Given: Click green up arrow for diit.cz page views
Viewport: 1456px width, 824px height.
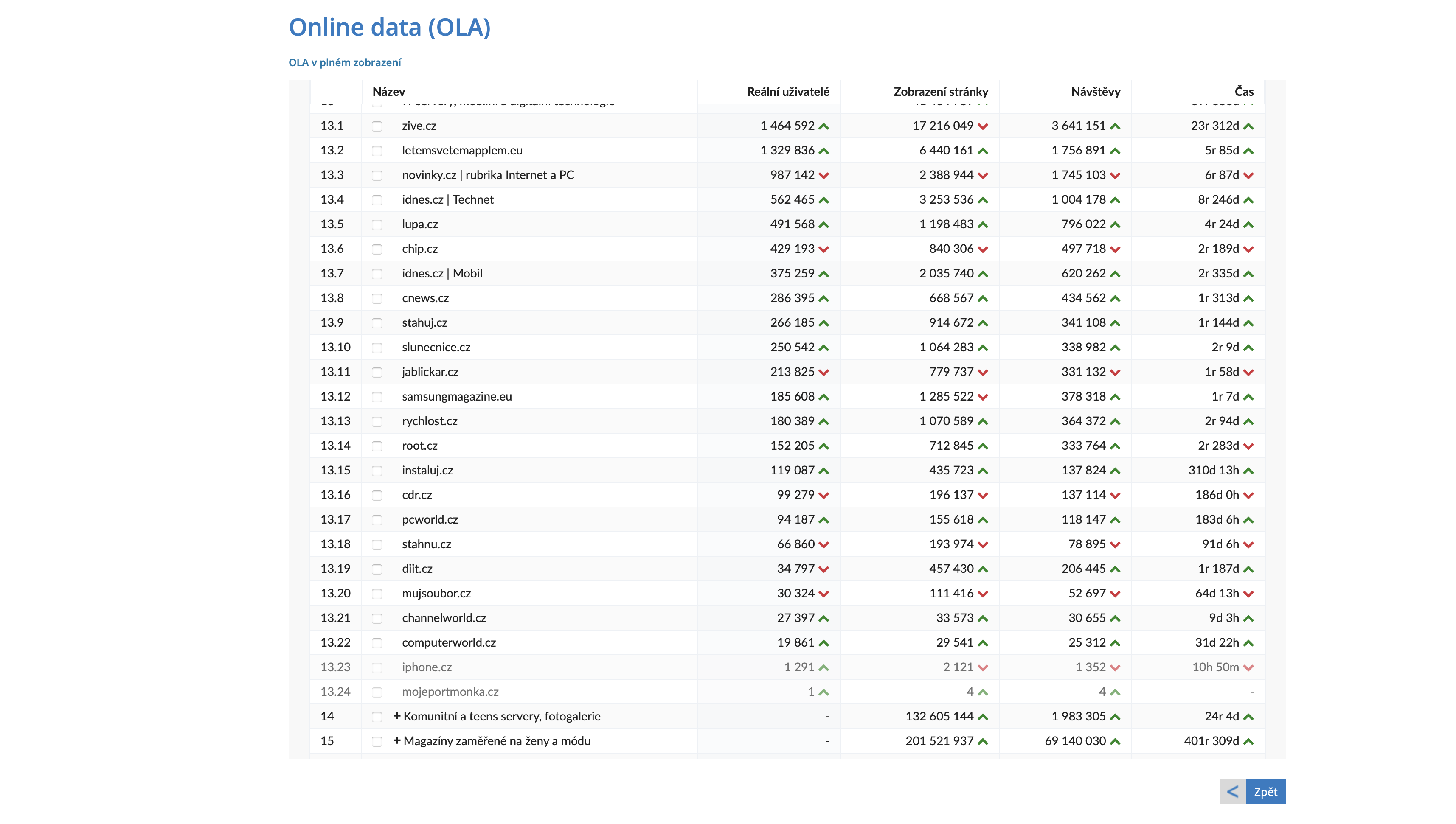Looking at the screenshot, I should click(x=983, y=569).
